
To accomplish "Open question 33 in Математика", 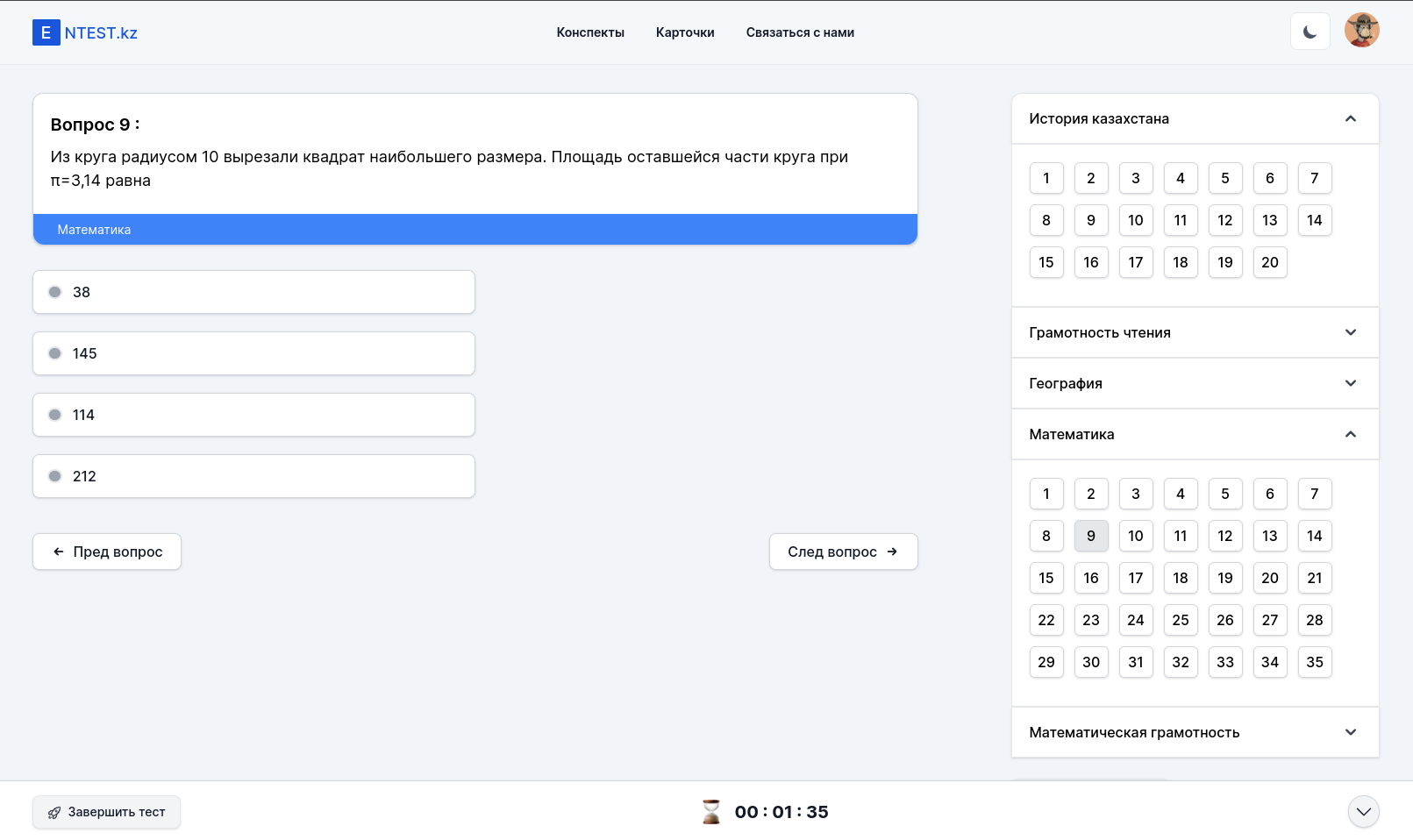I will pyautogui.click(x=1225, y=662).
